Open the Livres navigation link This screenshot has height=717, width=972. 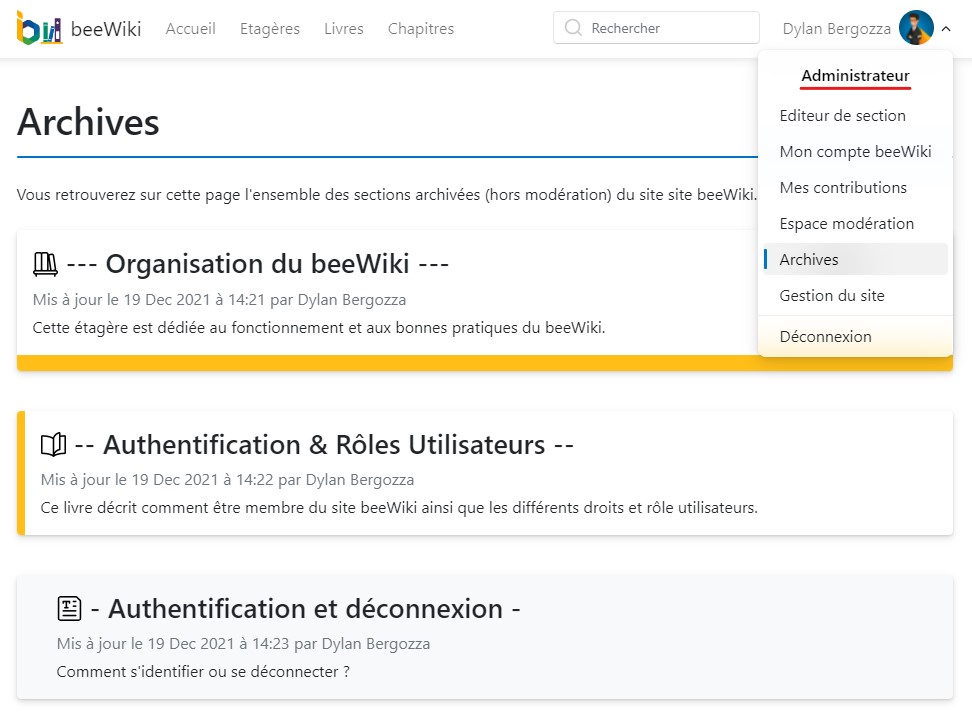pos(344,29)
